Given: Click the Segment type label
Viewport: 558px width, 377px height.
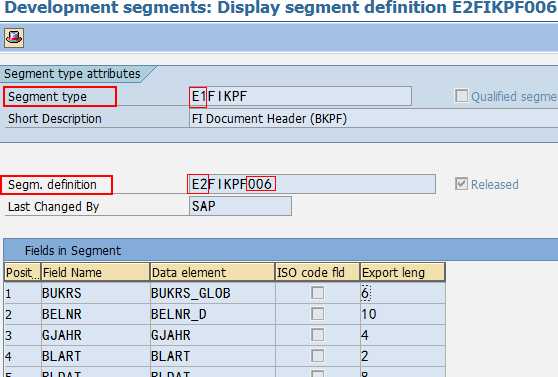Looking at the screenshot, I should pyautogui.click(x=47, y=97).
